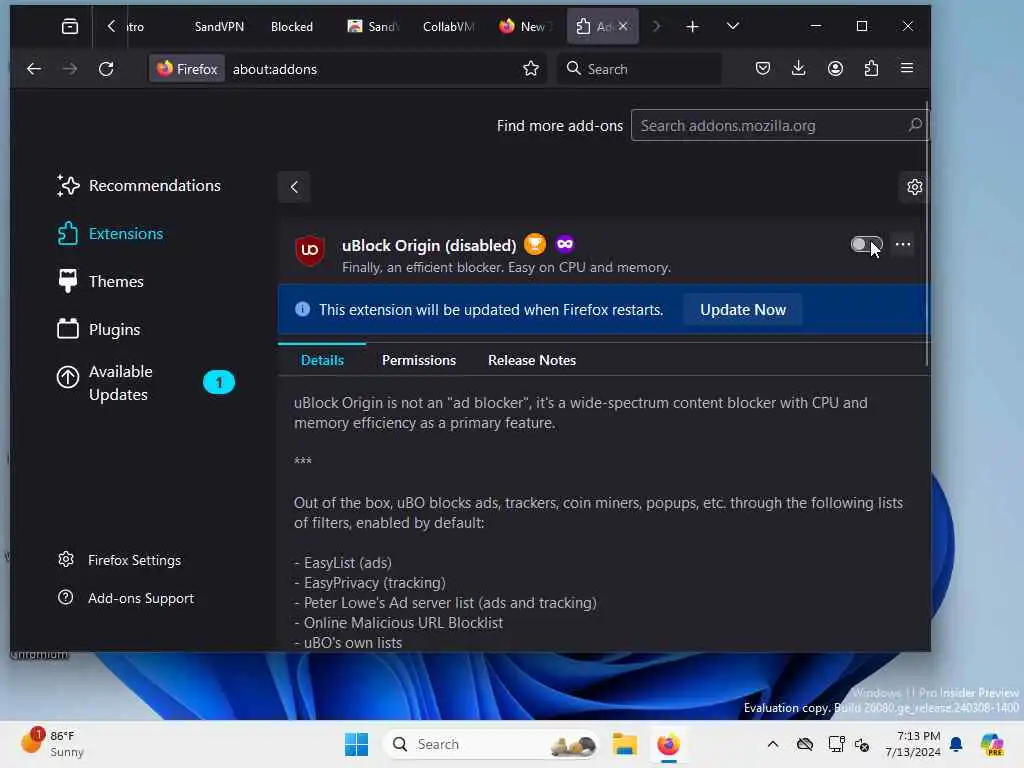Open File Explorer from the taskbar

pyautogui.click(x=624, y=744)
